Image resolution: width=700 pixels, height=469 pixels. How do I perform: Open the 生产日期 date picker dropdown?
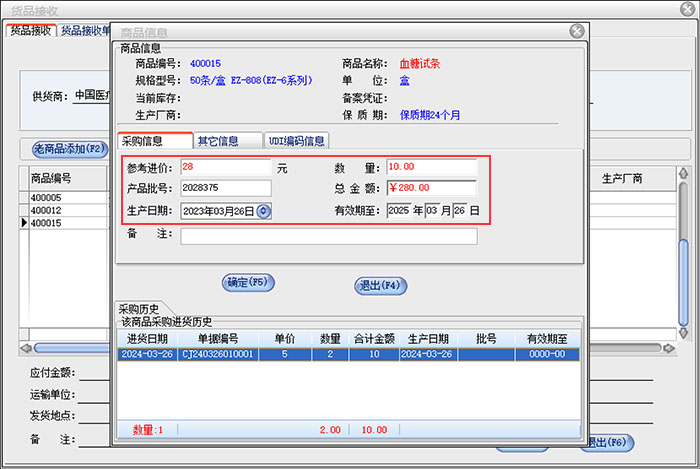(x=263, y=211)
